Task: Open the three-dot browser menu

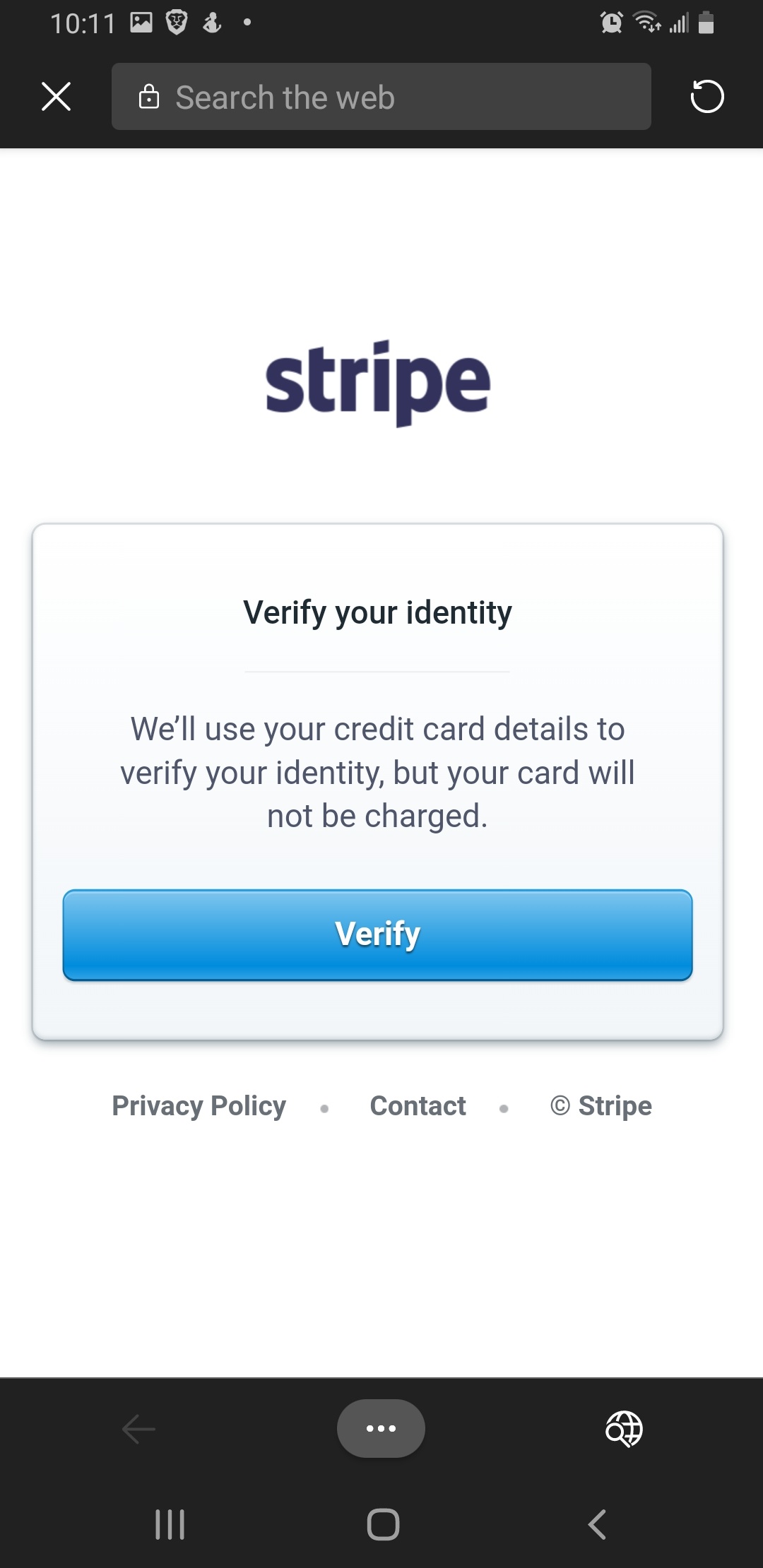Action: (381, 1428)
